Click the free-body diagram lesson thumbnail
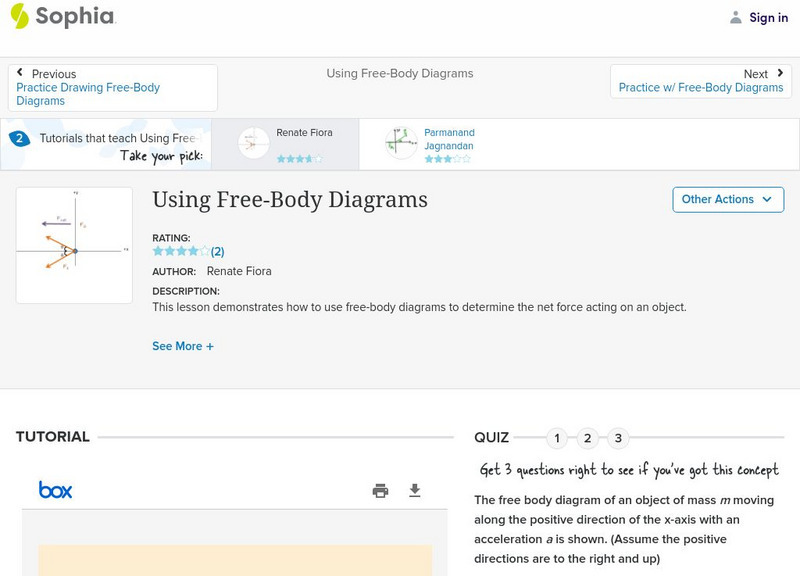This screenshot has width=800, height=576. coord(74,245)
